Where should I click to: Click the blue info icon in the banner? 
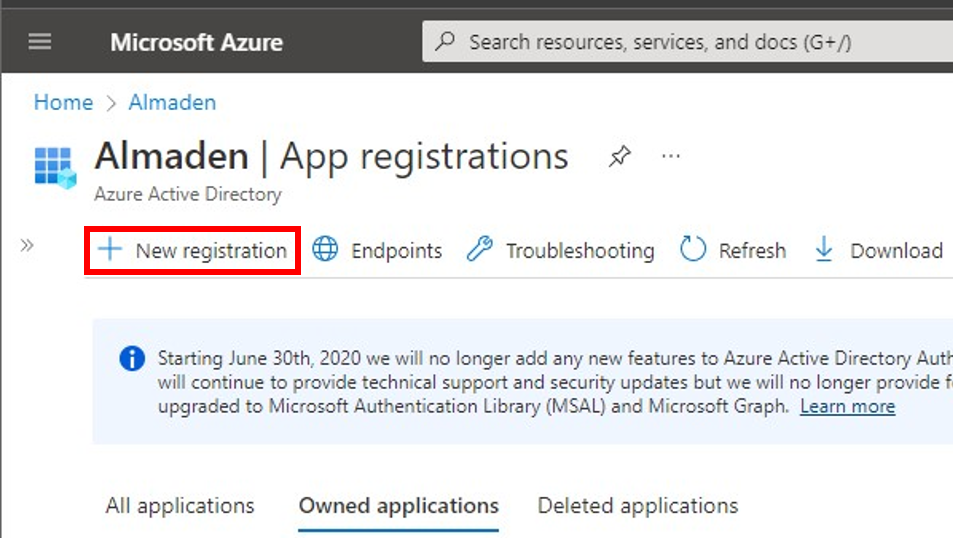point(131,358)
